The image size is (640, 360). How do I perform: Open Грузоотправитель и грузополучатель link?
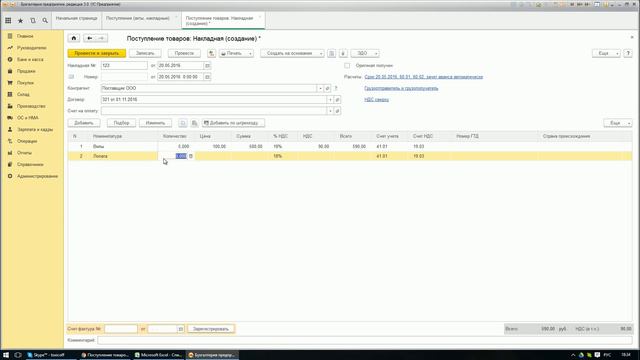pyautogui.click(x=401, y=89)
